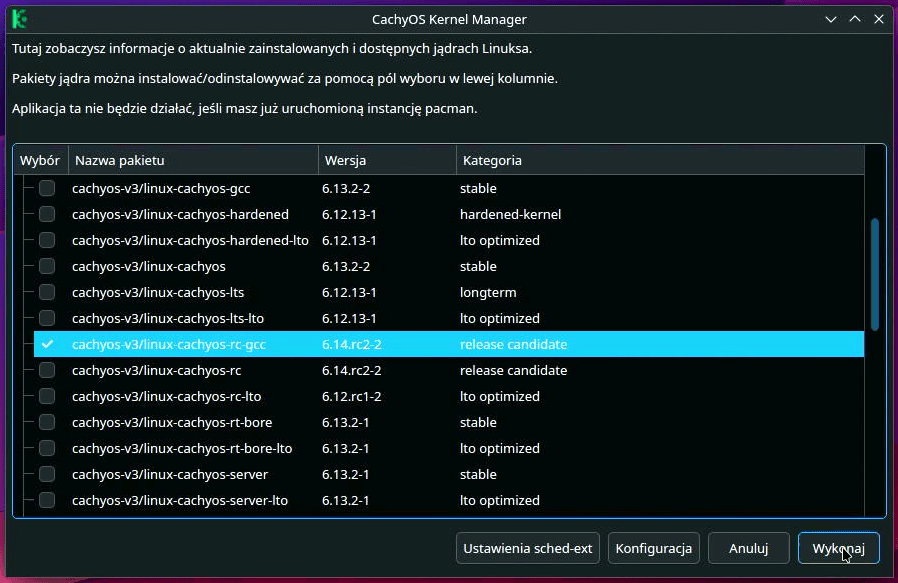Click package name cachyos-v3/linux-cachyos-server-lto
Viewport: 898px width, 583px height.
(x=180, y=501)
